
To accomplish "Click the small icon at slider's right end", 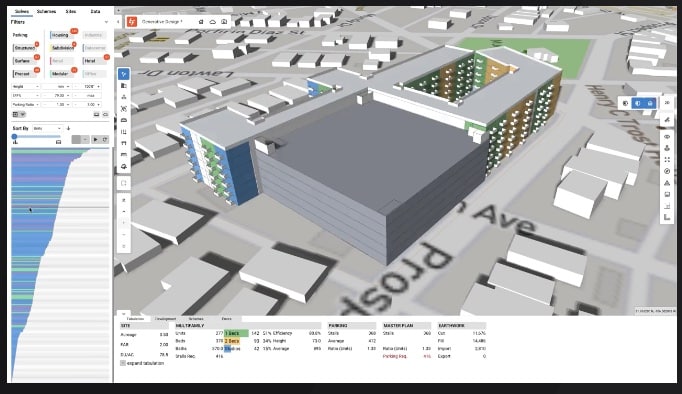I will point(59,142).
